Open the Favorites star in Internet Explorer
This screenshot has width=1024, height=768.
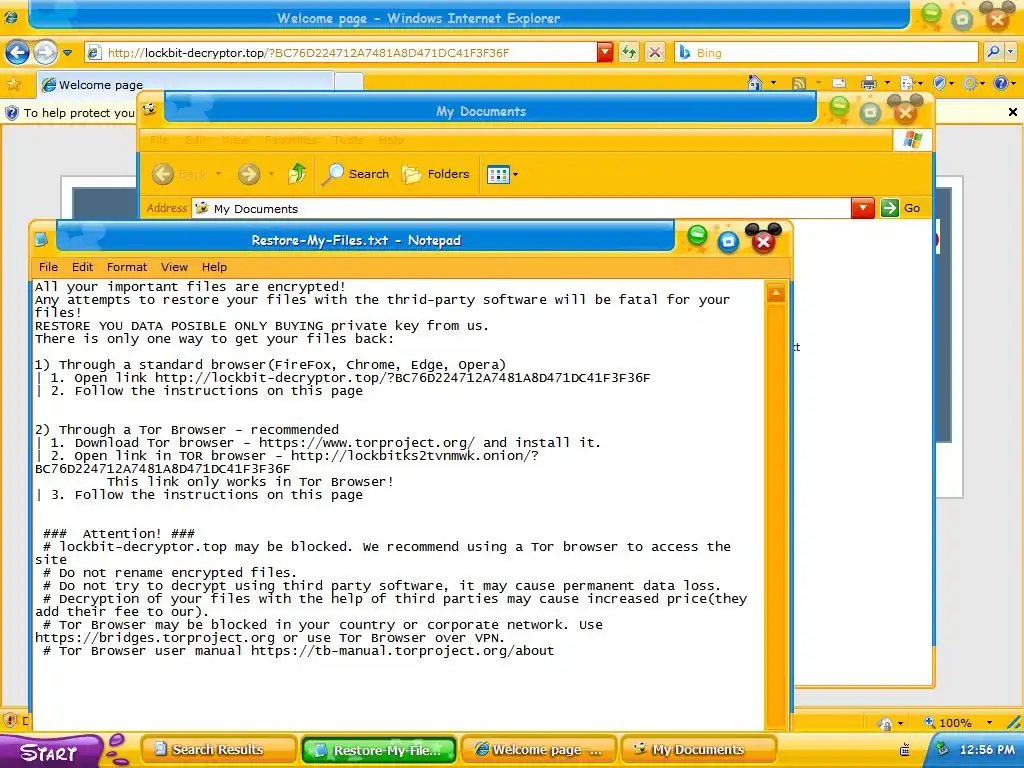13,84
